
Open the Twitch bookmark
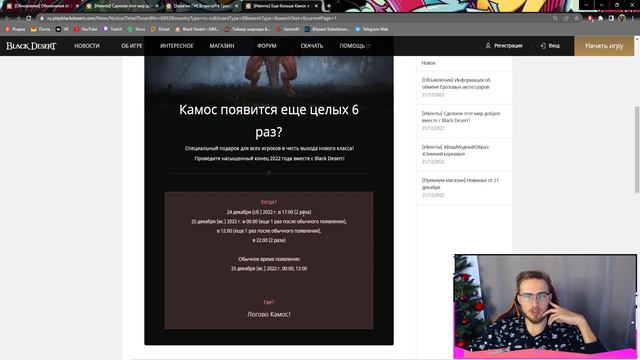pos(113,29)
